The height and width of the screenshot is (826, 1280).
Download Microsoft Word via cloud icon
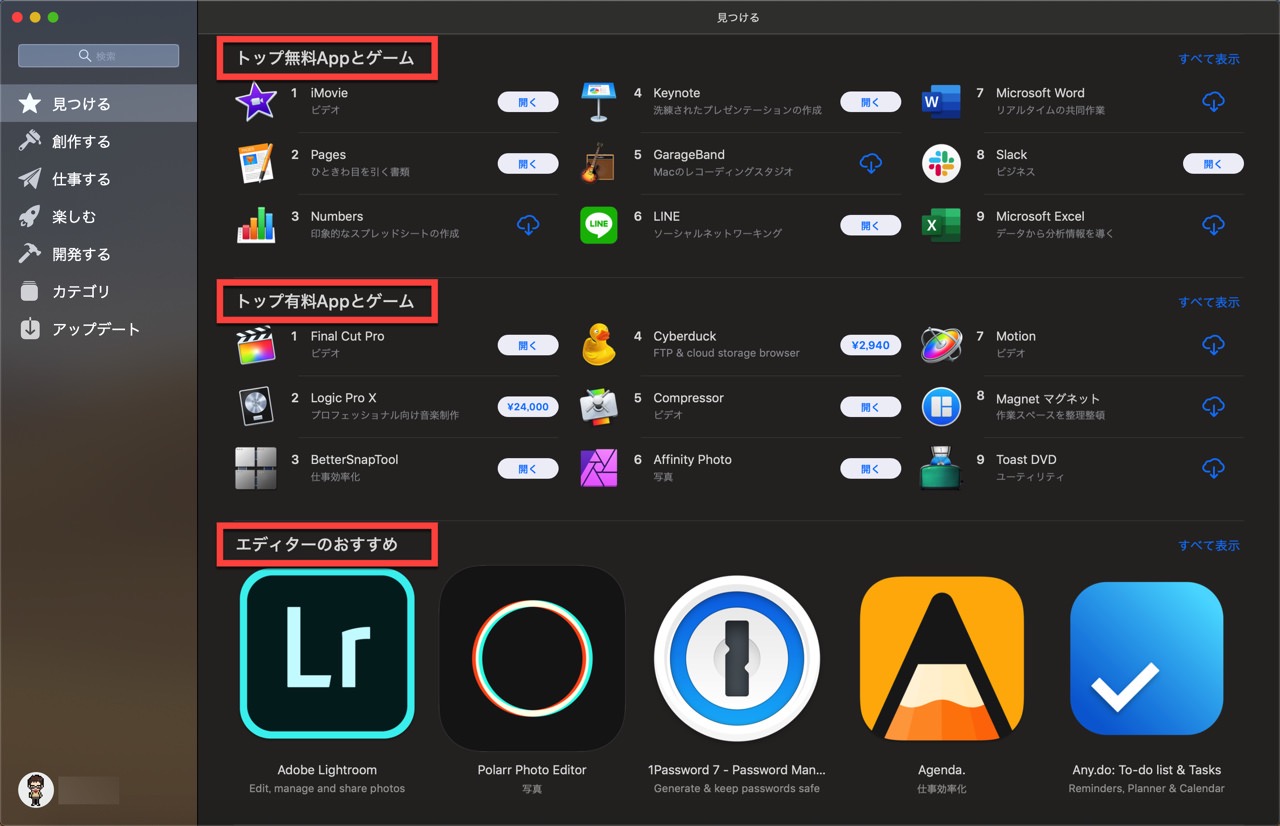point(1213,101)
